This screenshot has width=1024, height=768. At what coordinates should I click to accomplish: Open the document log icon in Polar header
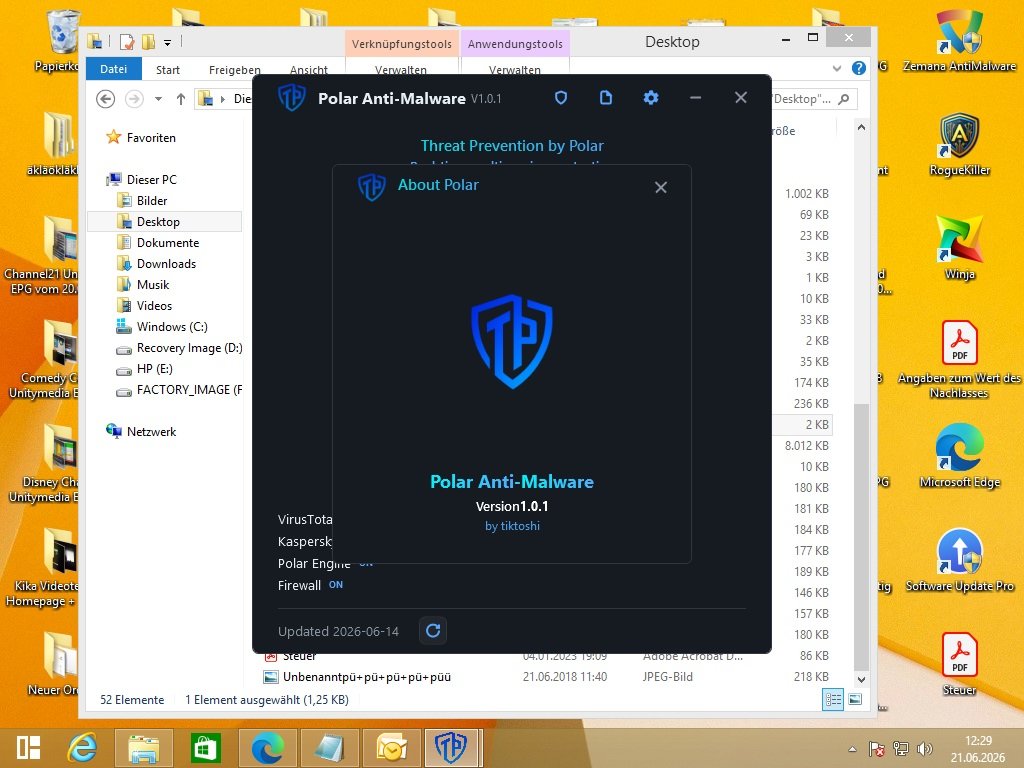click(606, 98)
